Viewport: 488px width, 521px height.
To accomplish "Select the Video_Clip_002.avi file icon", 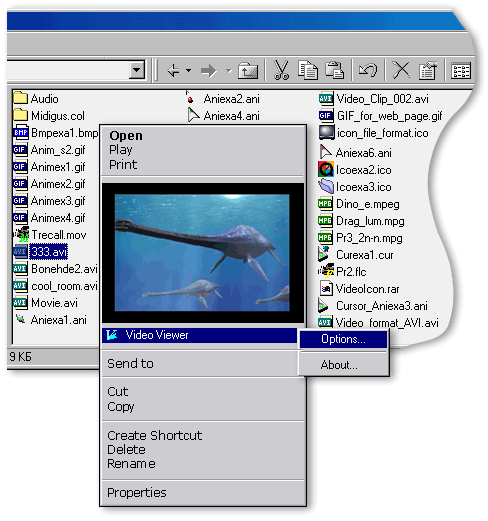I will pos(326,98).
